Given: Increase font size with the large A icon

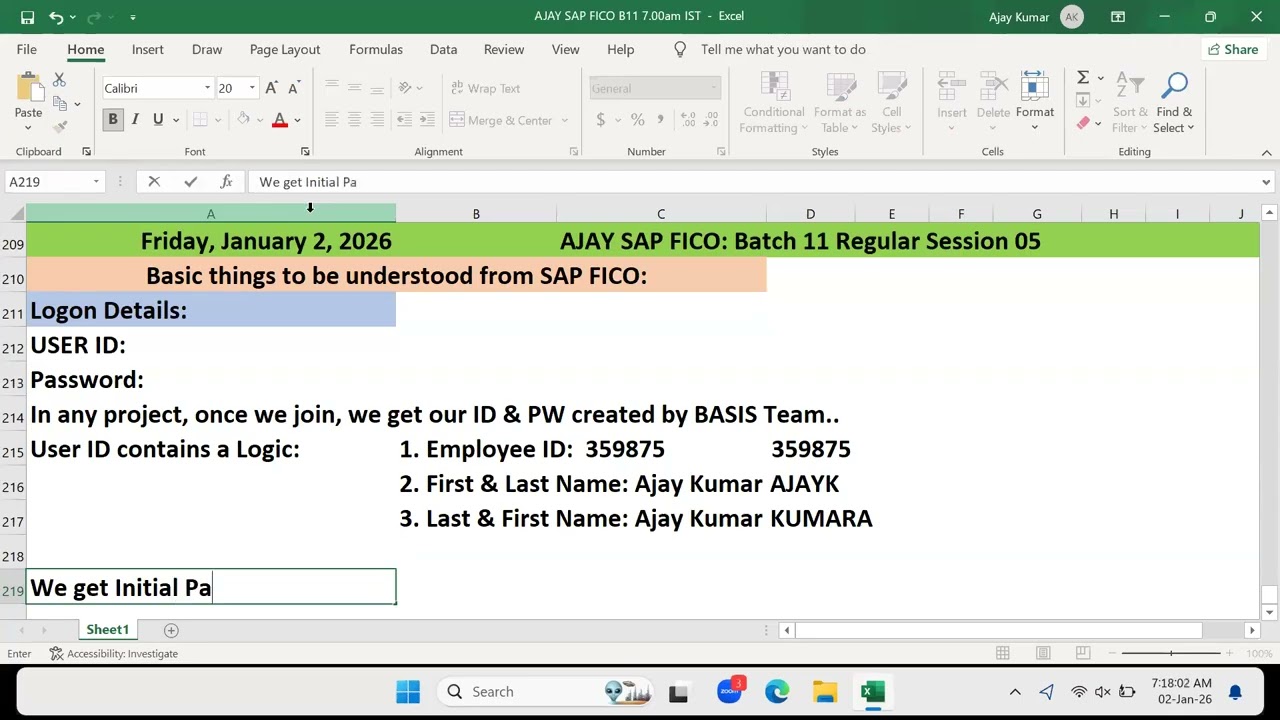Looking at the screenshot, I should point(271,88).
